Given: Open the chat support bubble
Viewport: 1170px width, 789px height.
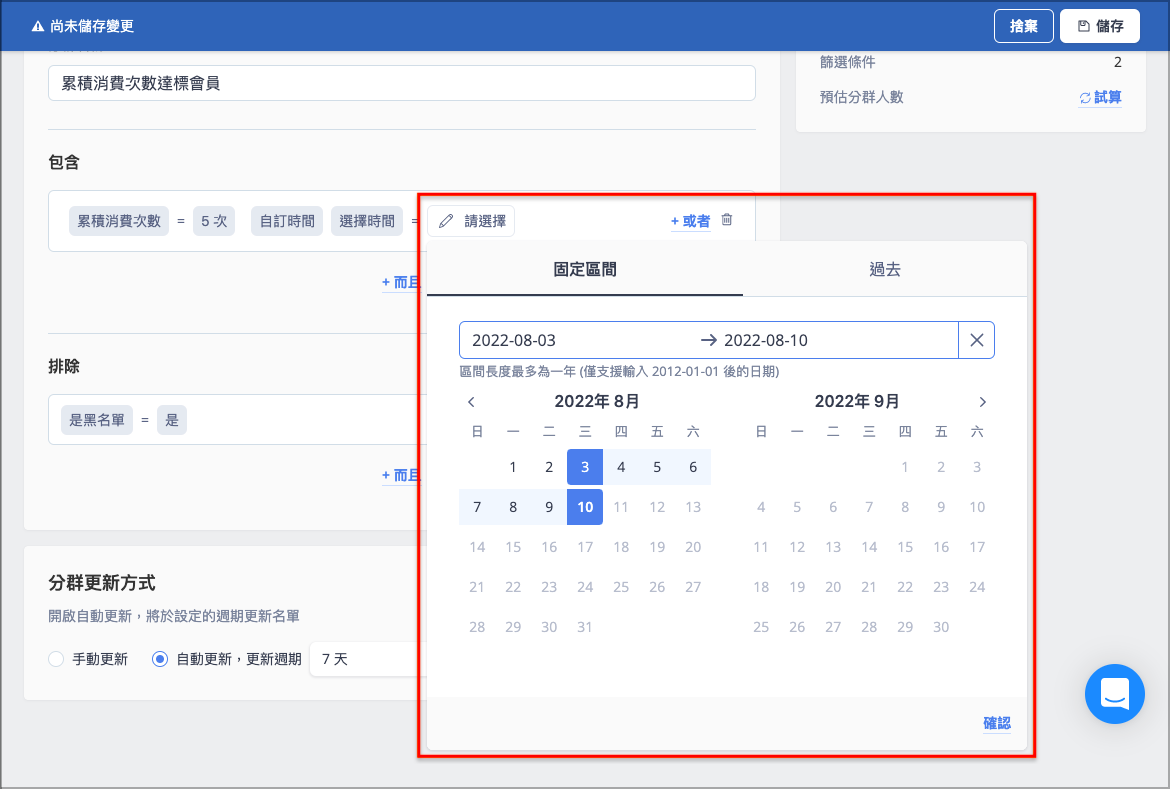Looking at the screenshot, I should (x=1115, y=694).
